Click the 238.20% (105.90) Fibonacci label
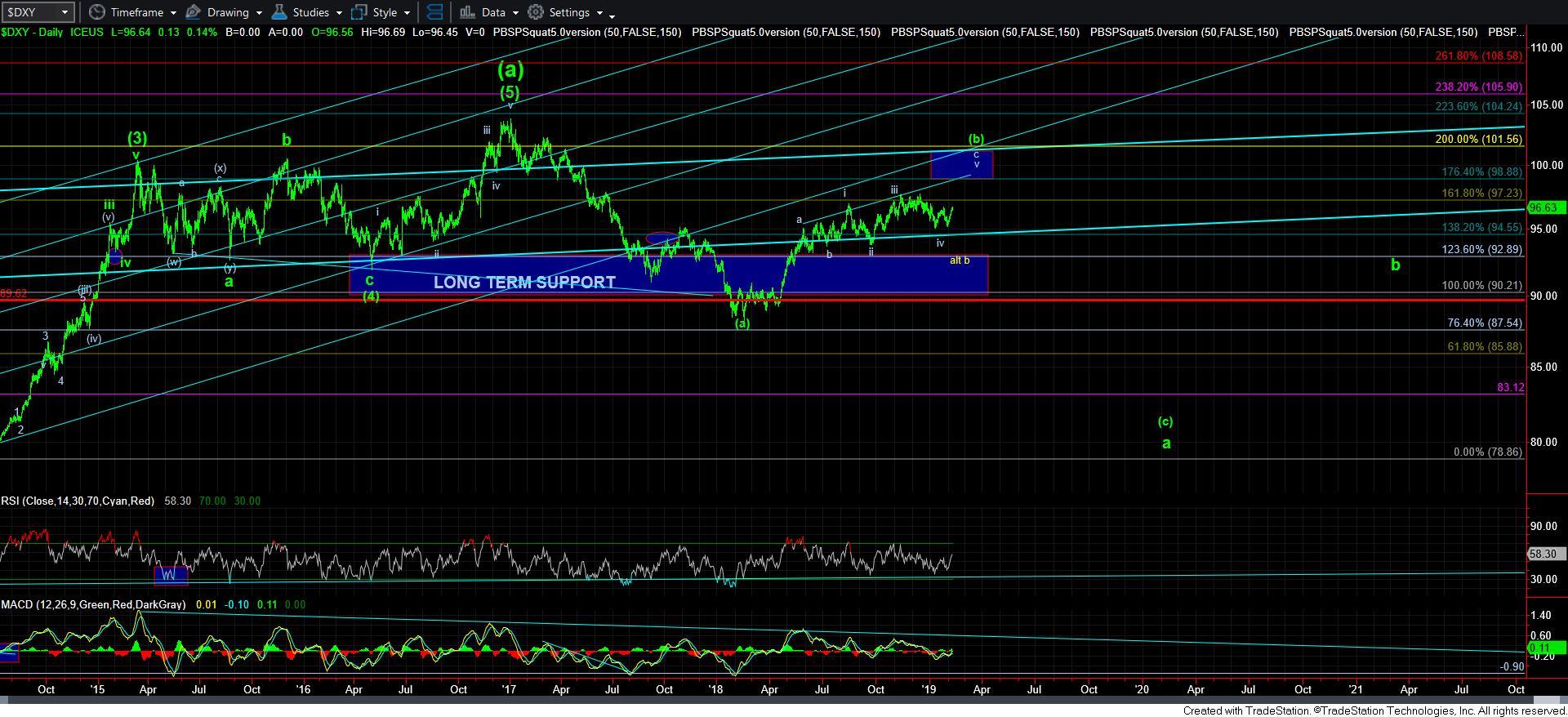Image resolution: width=1568 pixels, height=717 pixels. (x=1478, y=87)
